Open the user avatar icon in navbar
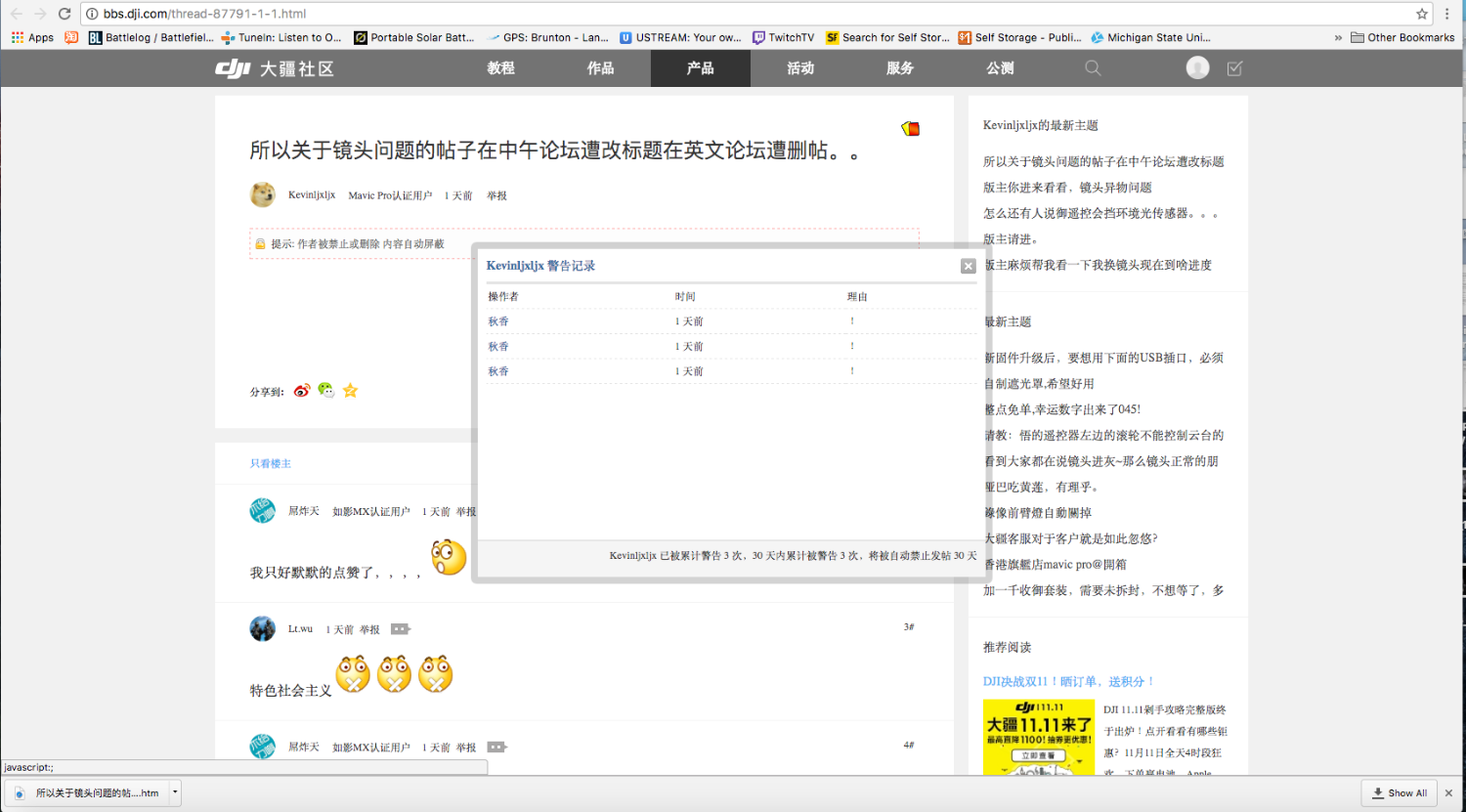 point(1197,67)
